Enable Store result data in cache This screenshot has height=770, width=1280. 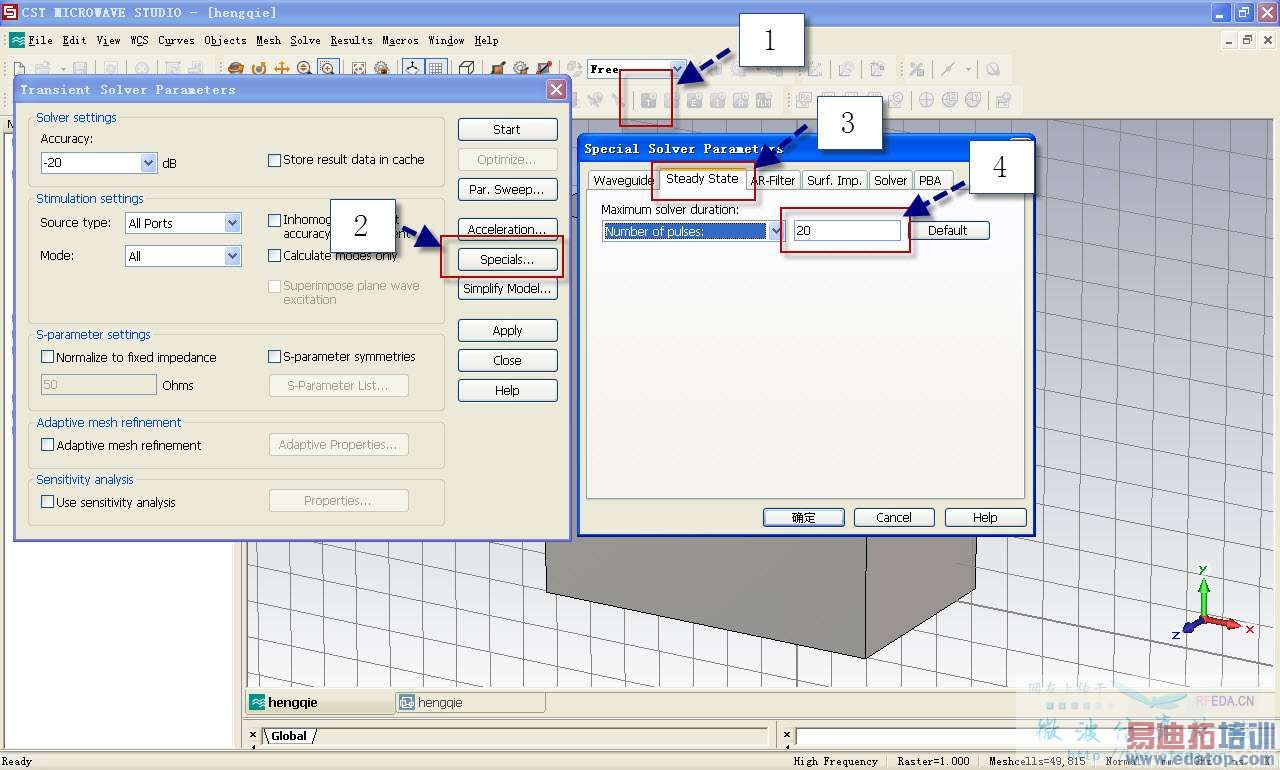275,160
